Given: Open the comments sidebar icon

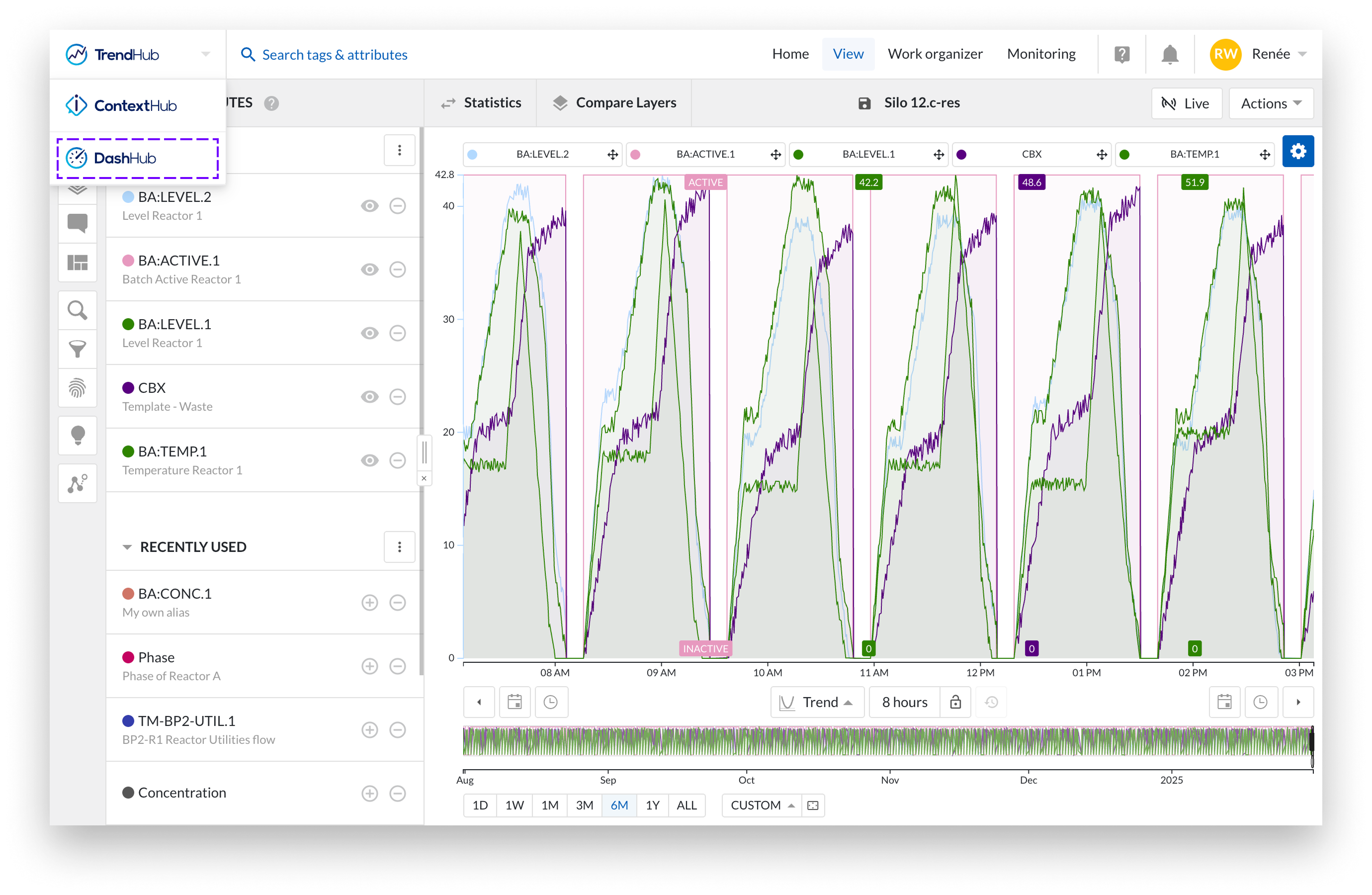Looking at the screenshot, I should [77, 223].
